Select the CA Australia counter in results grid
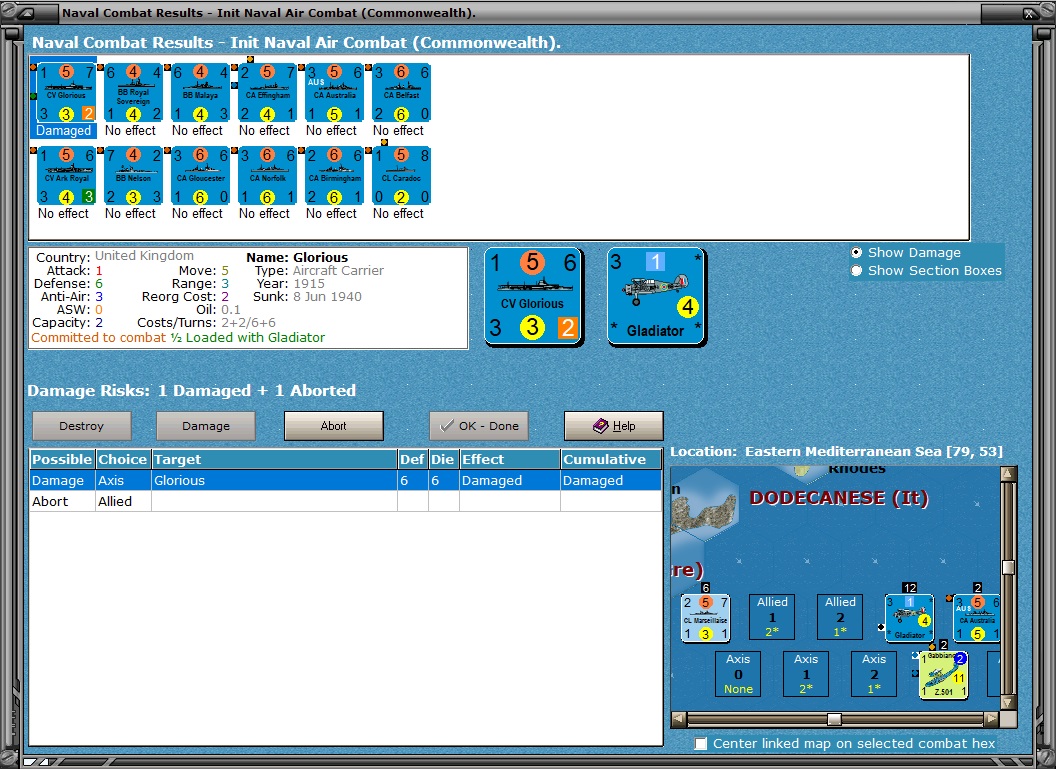Image resolution: width=1056 pixels, height=769 pixels. click(334, 93)
